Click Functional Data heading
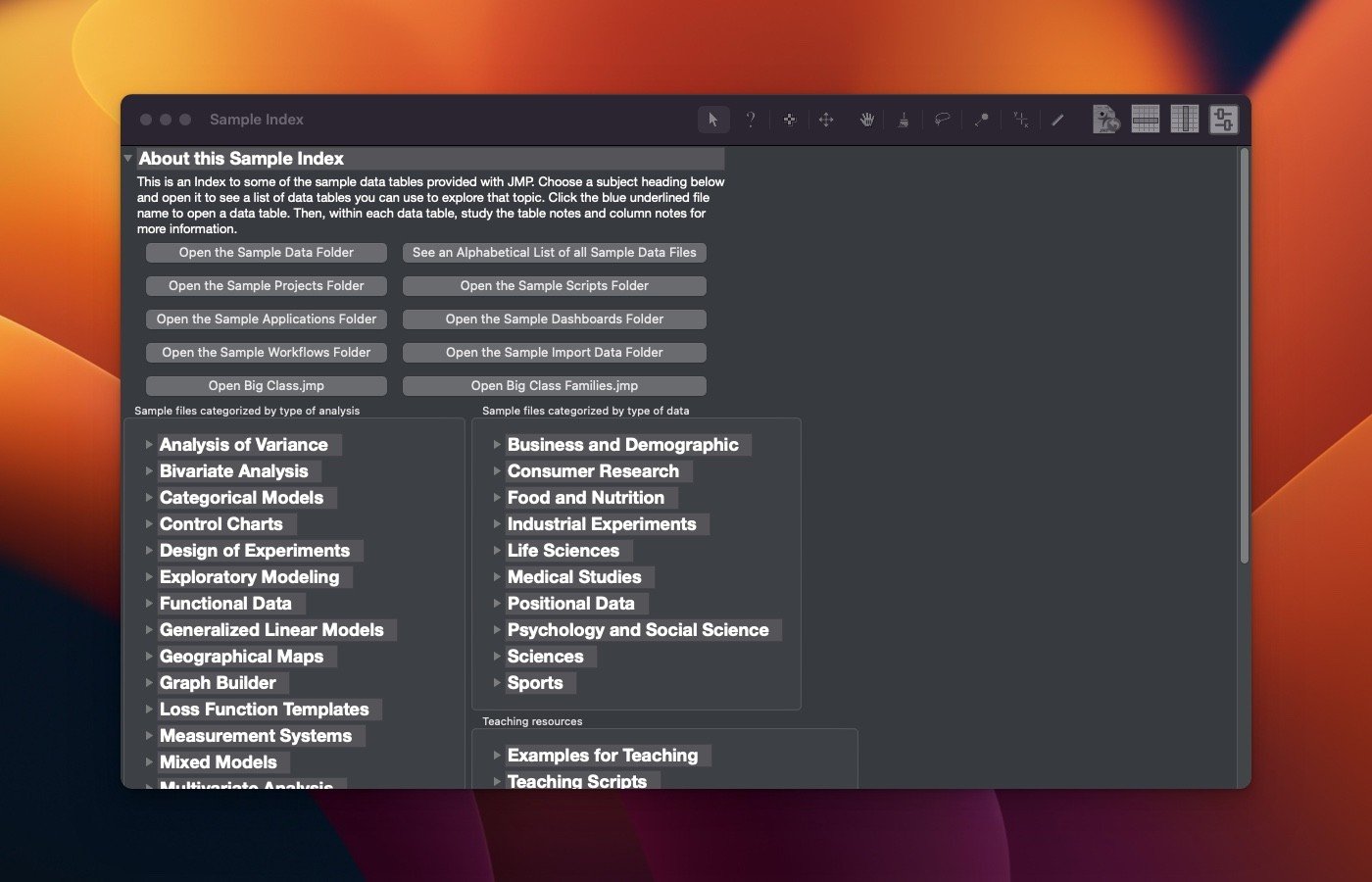The width and height of the screenshot is (1372, 882). point(225,604)
